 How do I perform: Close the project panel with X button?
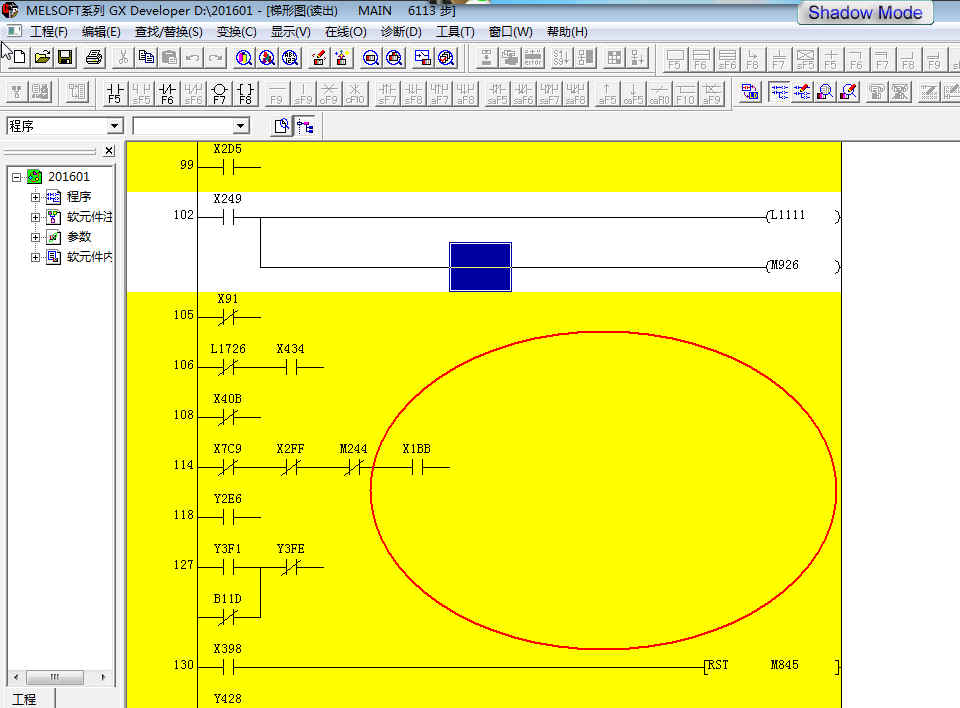pyautogui.click(x=109, y=151)
